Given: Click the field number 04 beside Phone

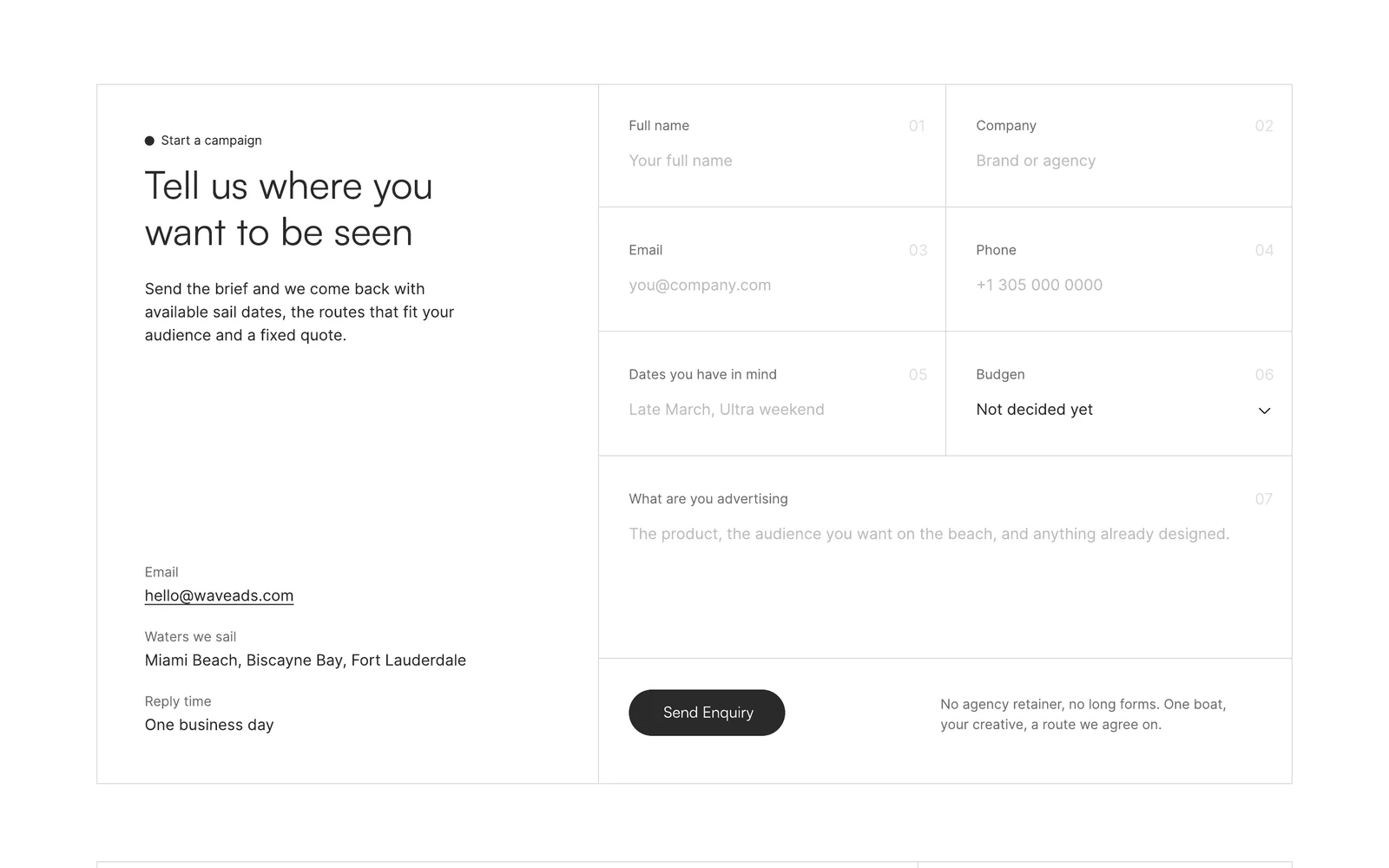Looking at the screenshot, I should [x=1264, y=250].
